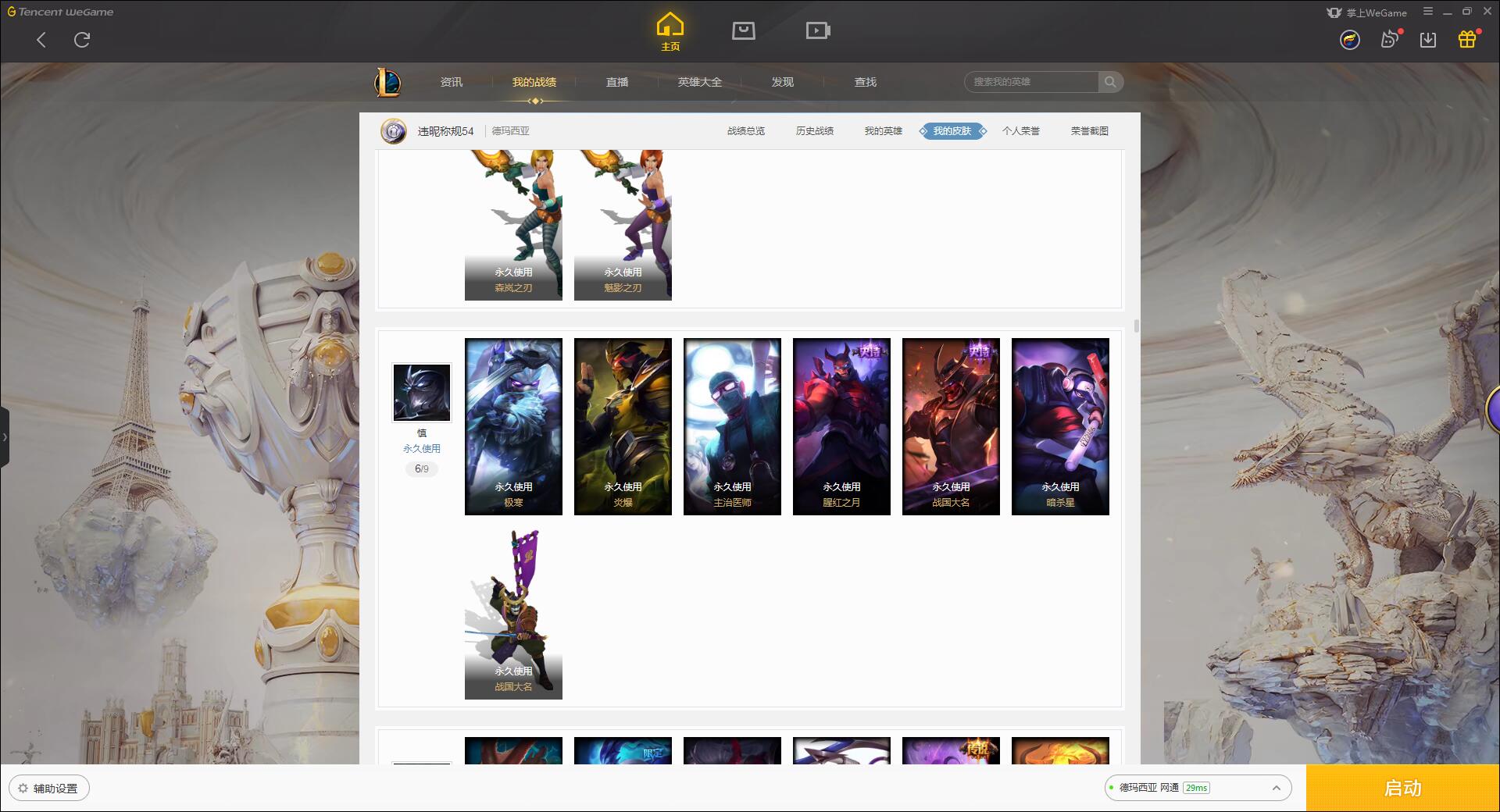Click the gear in 辅助设置
The image size is (1500, 812).
point(23,789)
